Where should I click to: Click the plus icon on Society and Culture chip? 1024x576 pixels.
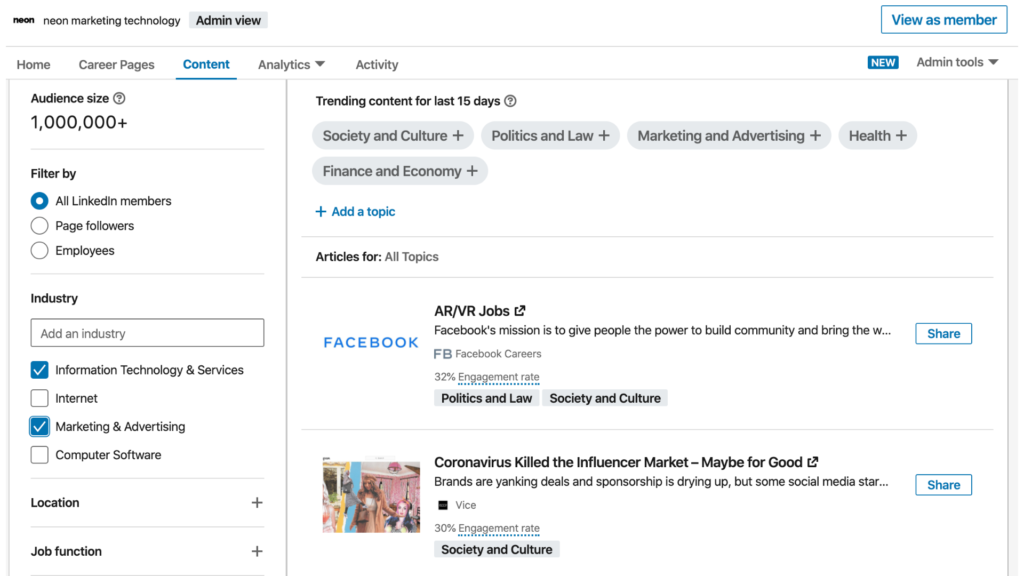(458, 136)
